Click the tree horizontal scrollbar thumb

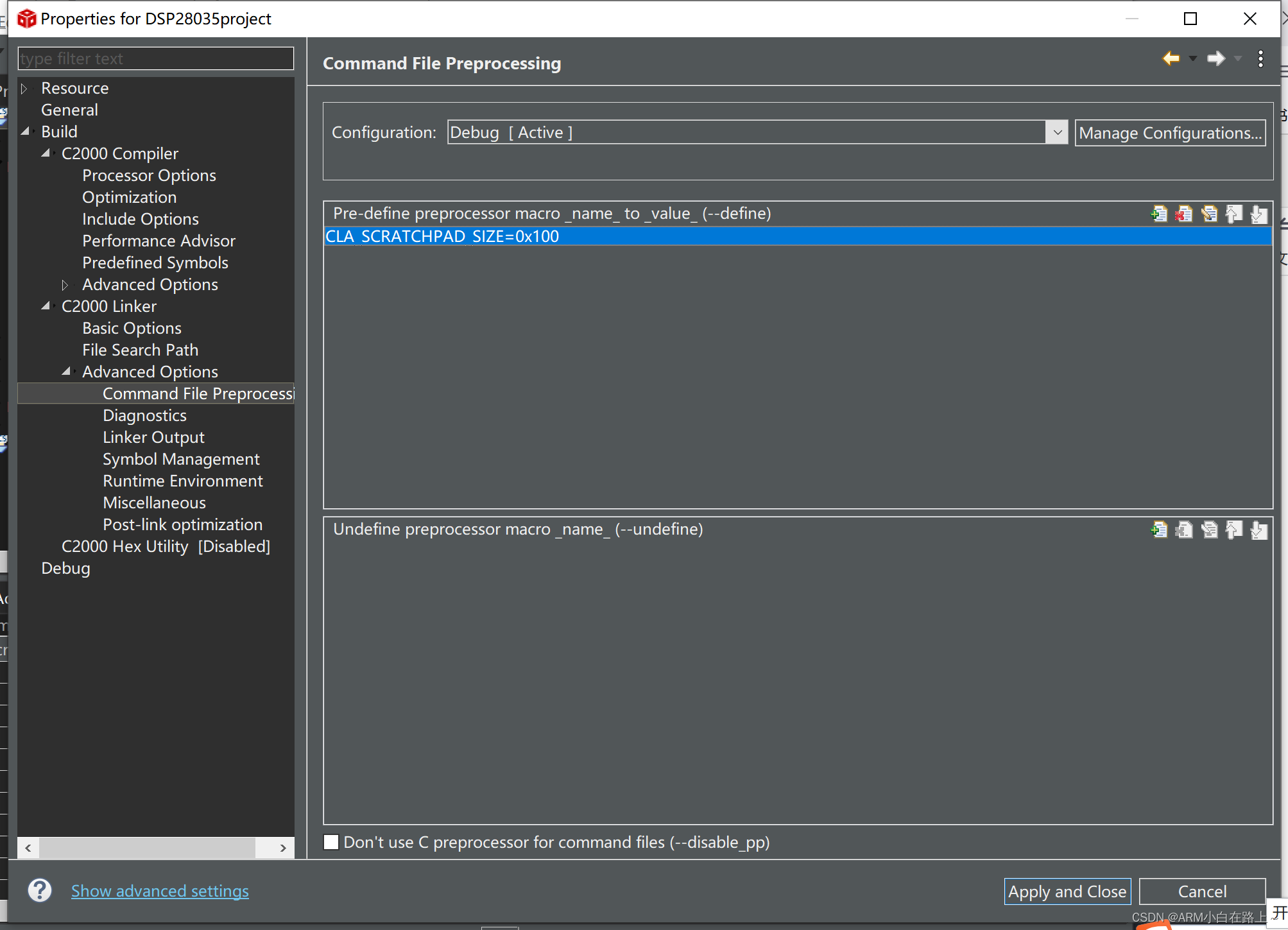click(147, 848)
